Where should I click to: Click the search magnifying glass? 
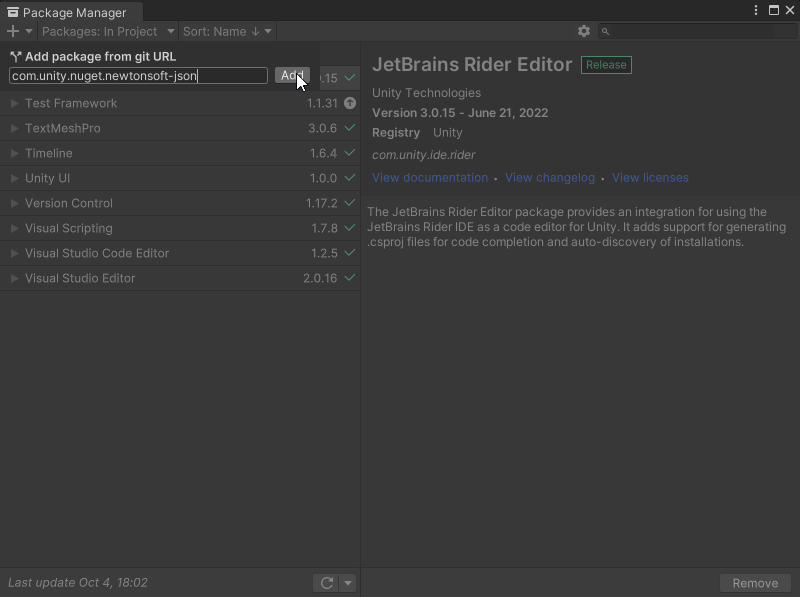coord(605,31)
